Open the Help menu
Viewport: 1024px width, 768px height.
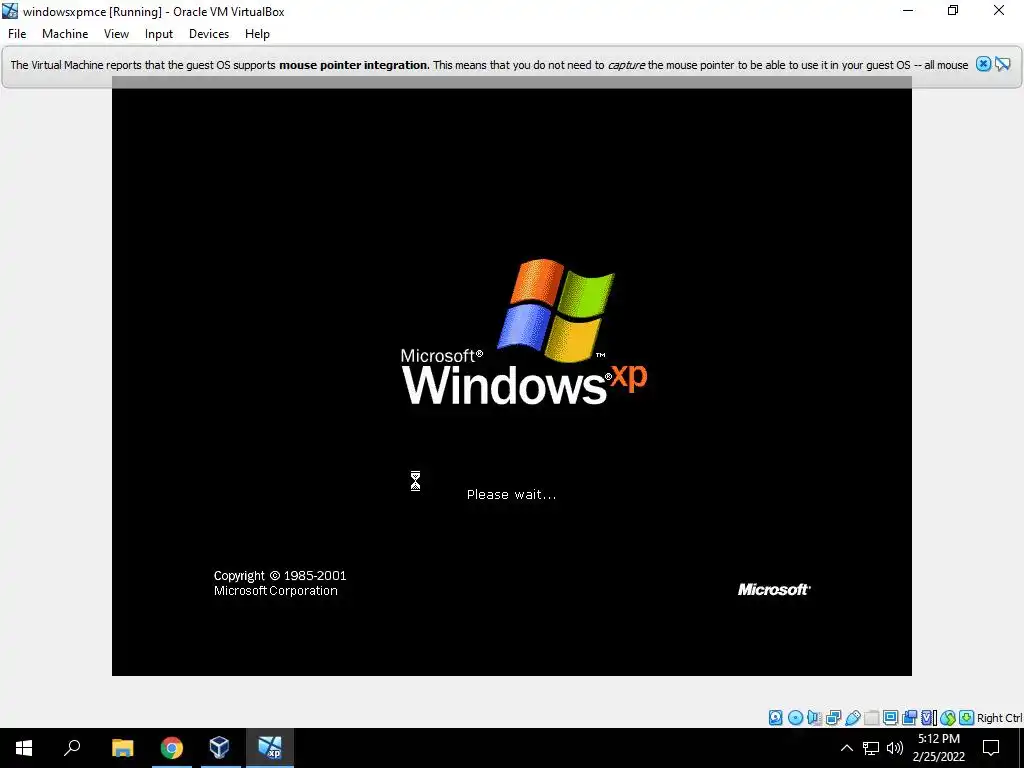coord(257,34)
